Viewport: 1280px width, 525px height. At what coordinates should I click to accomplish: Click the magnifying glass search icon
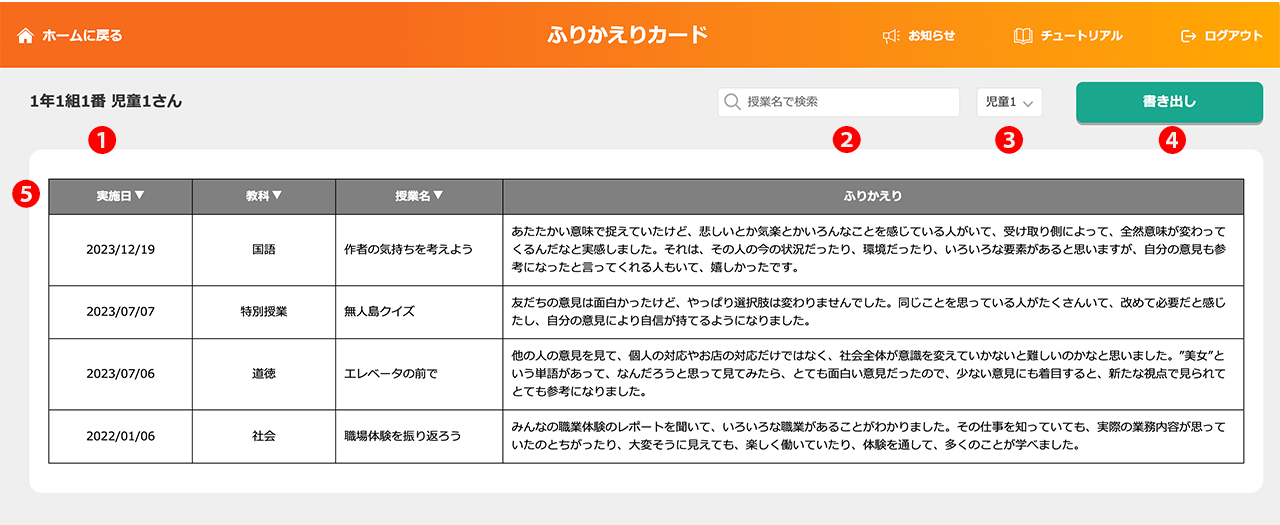733,102
